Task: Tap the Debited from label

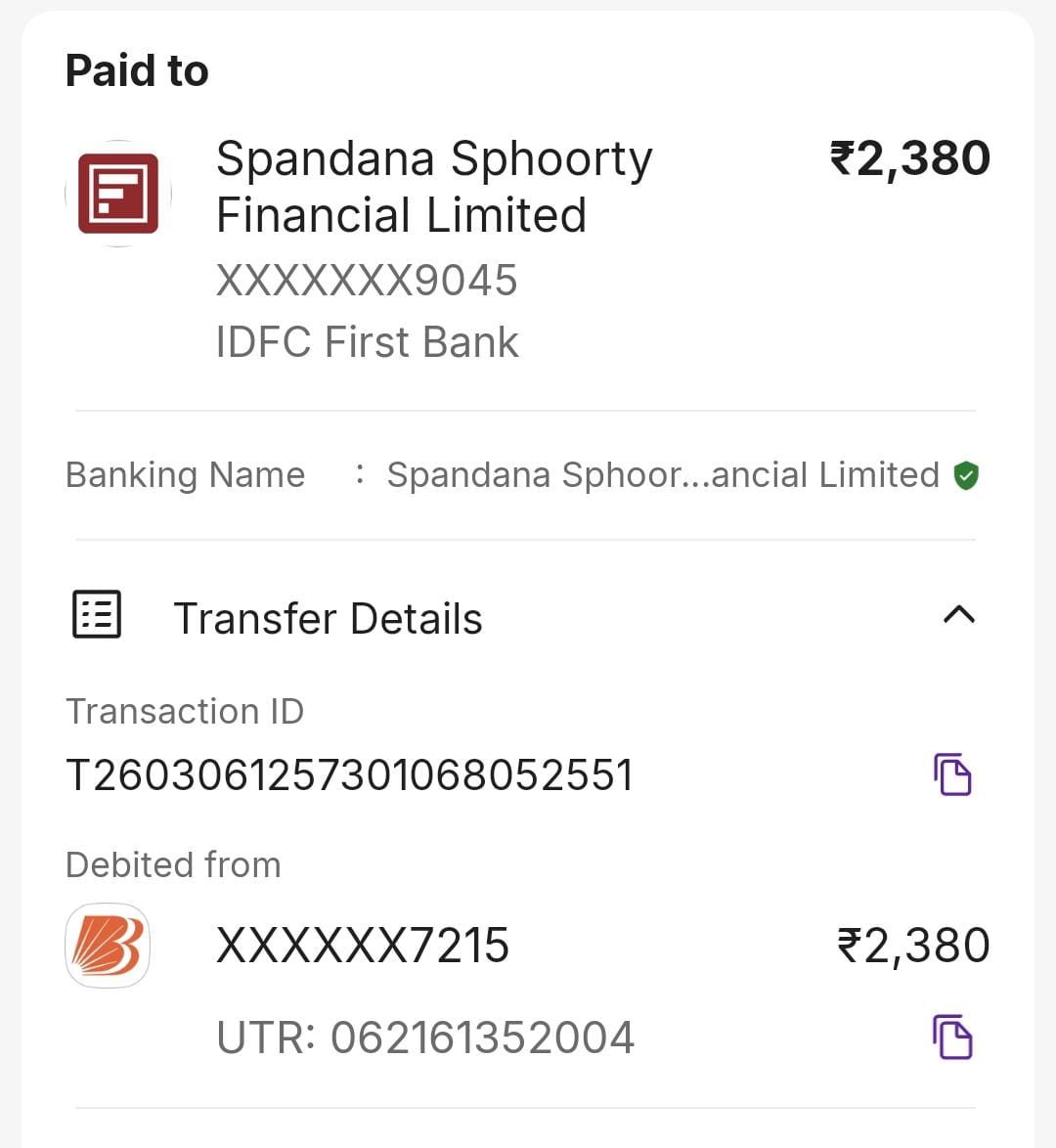Action: click(173, 864)
